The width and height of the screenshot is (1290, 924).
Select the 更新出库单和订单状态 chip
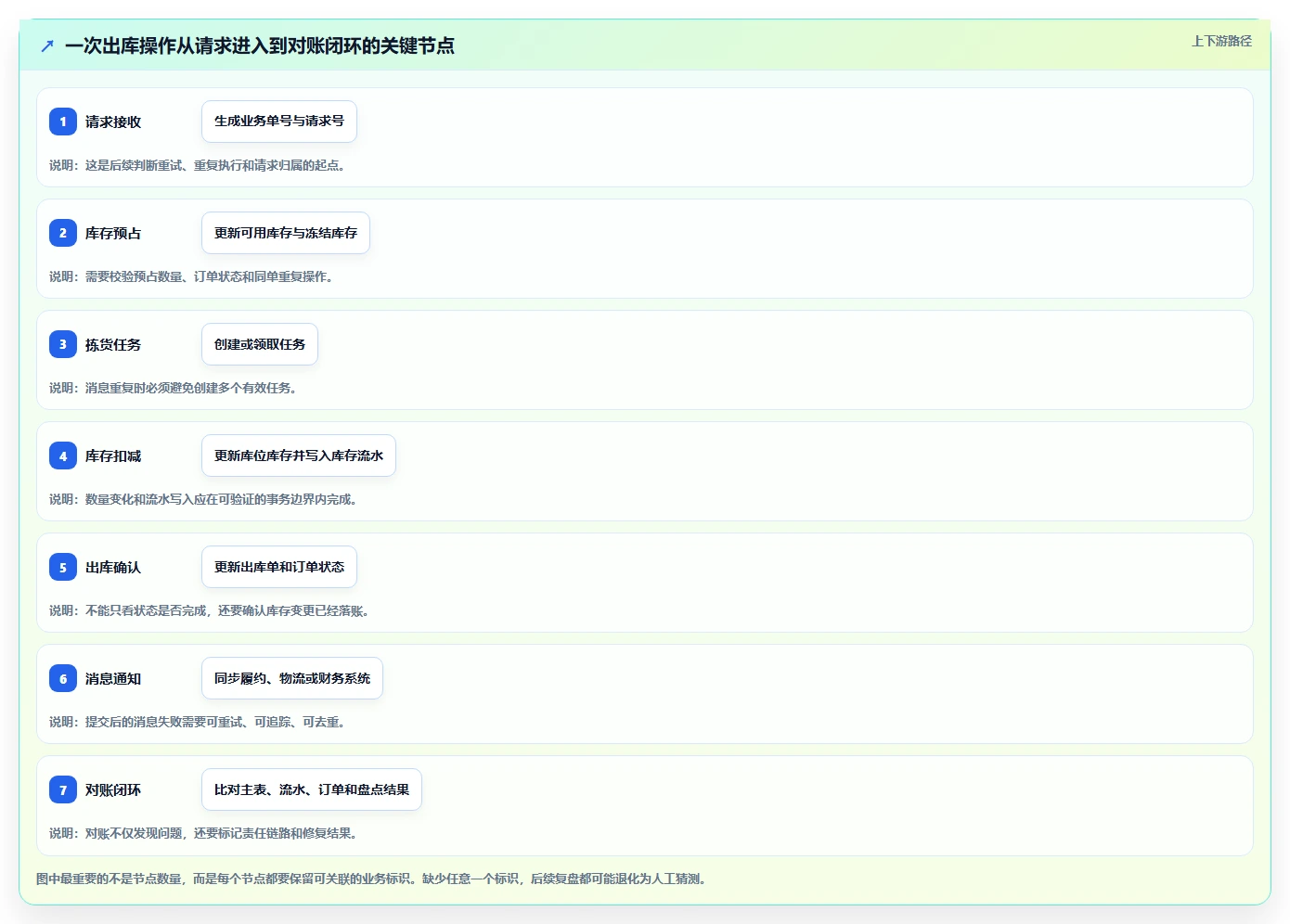pyautogui.click(x=279, y=567)
